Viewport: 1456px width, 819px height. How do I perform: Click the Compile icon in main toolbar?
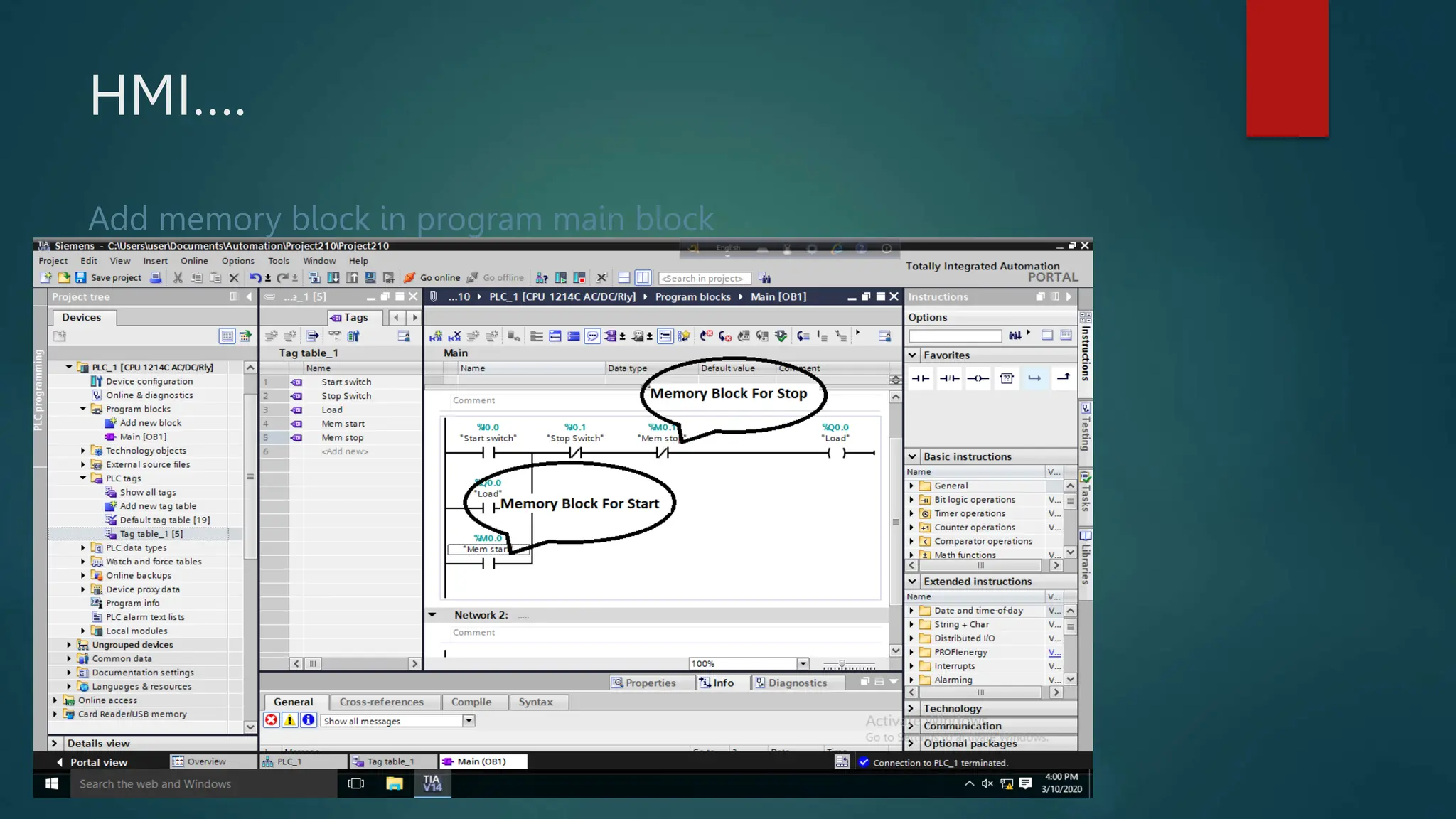[x=314, y=278]
